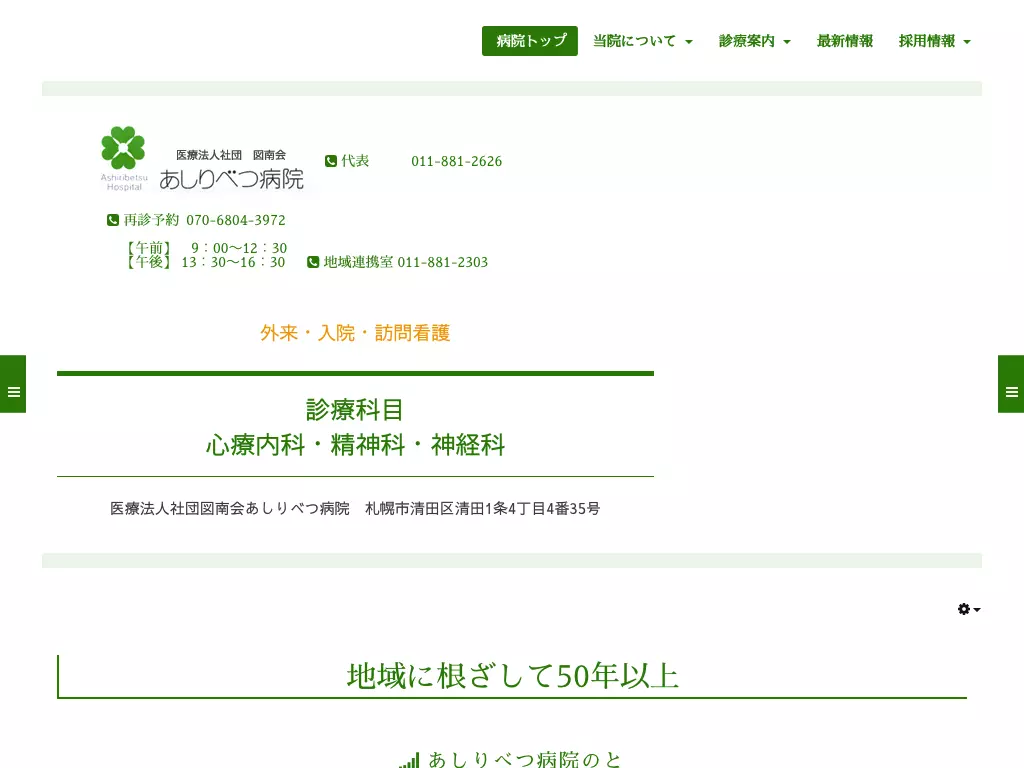Click the main number 011-881-2626
1024x768 pixels.
tap(456, 161)
